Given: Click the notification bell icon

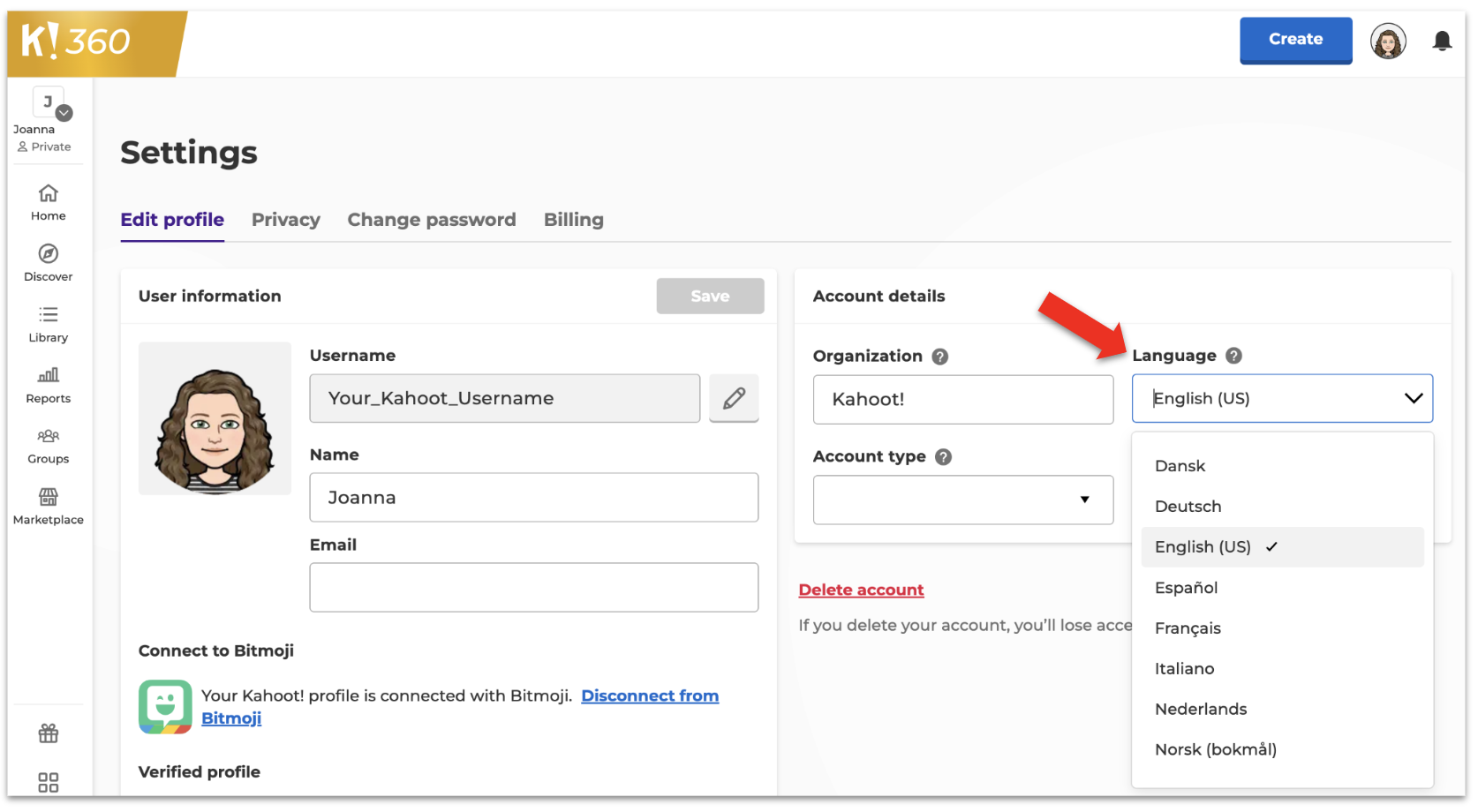Looking at the screenshot, I should [x=1442, y=41].
